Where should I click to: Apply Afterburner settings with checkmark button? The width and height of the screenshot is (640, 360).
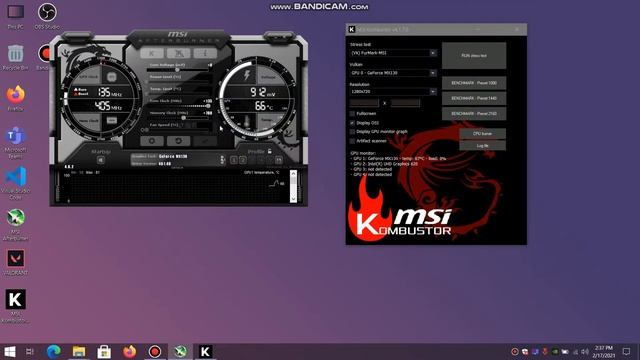(x=205, y=141)
